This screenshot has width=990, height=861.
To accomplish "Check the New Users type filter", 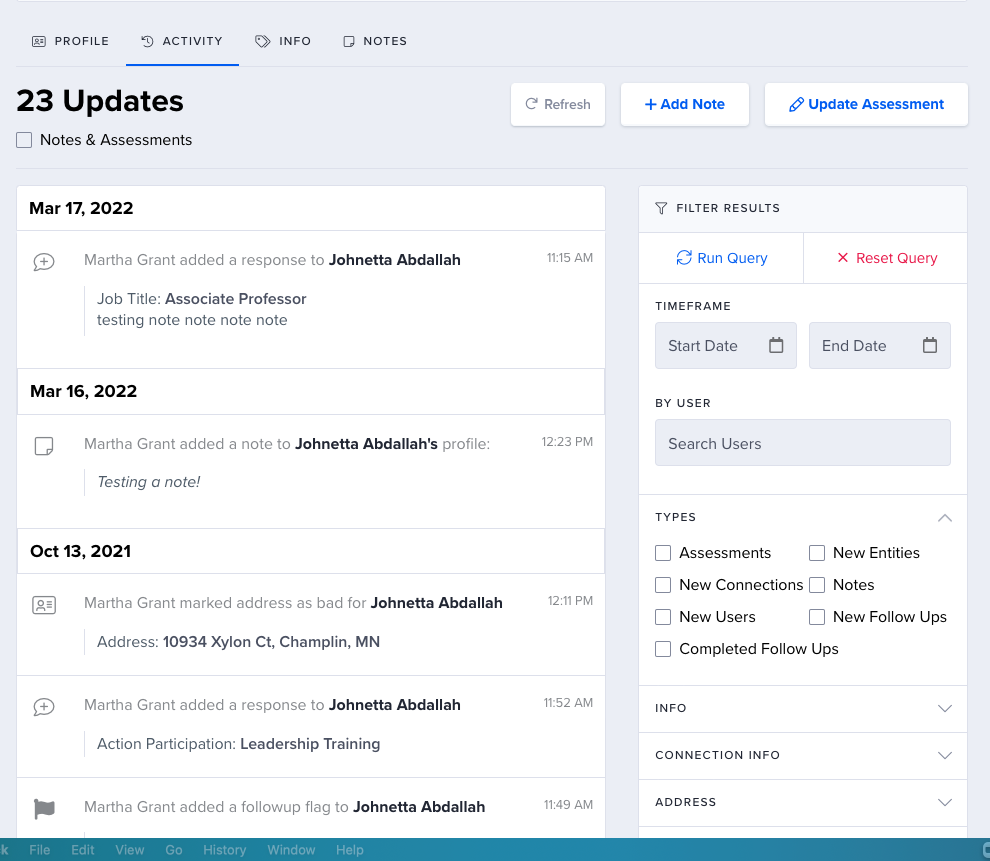I will (x=663, y=617).
